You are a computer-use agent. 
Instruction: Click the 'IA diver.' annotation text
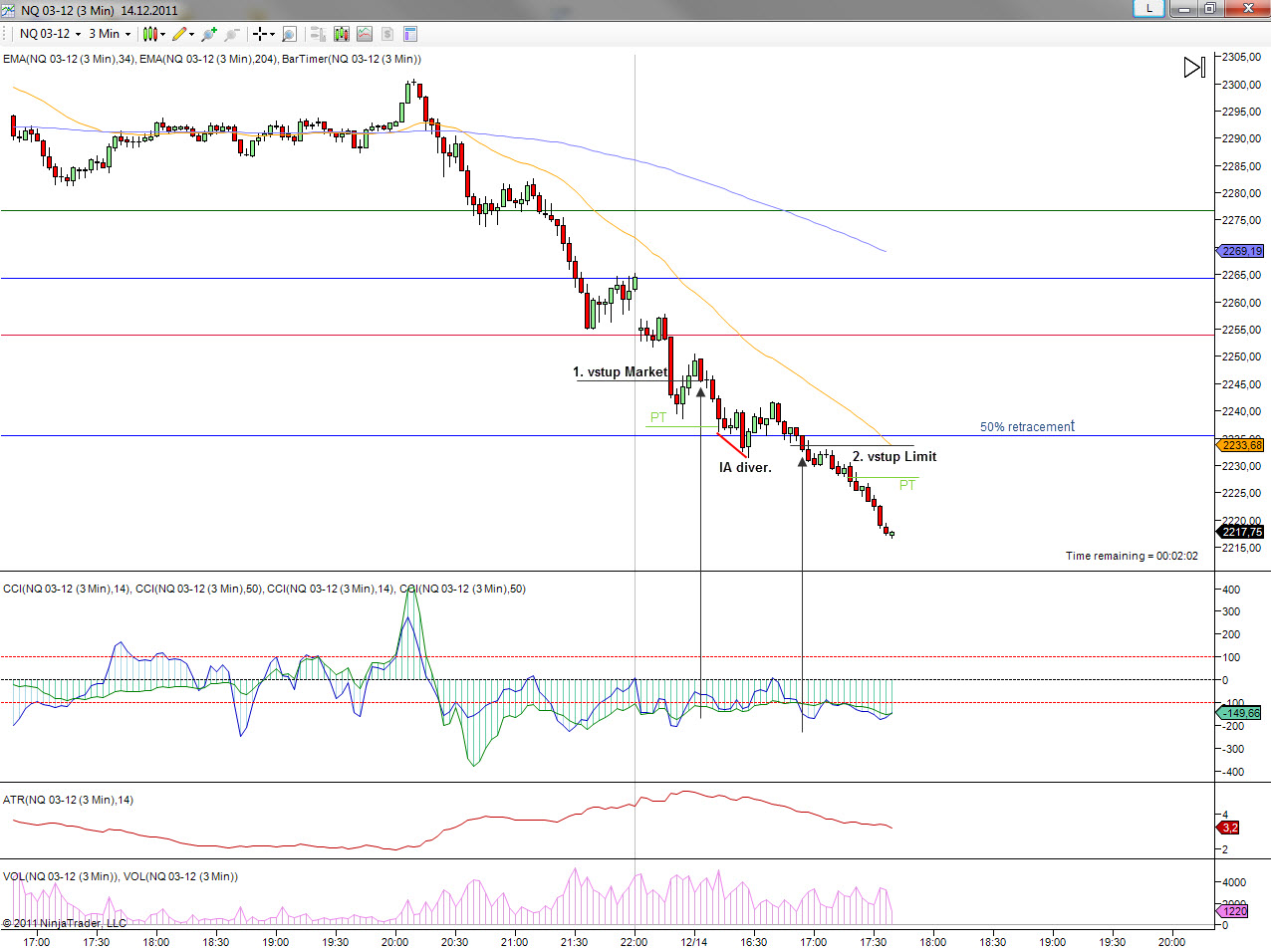(745, 467)
